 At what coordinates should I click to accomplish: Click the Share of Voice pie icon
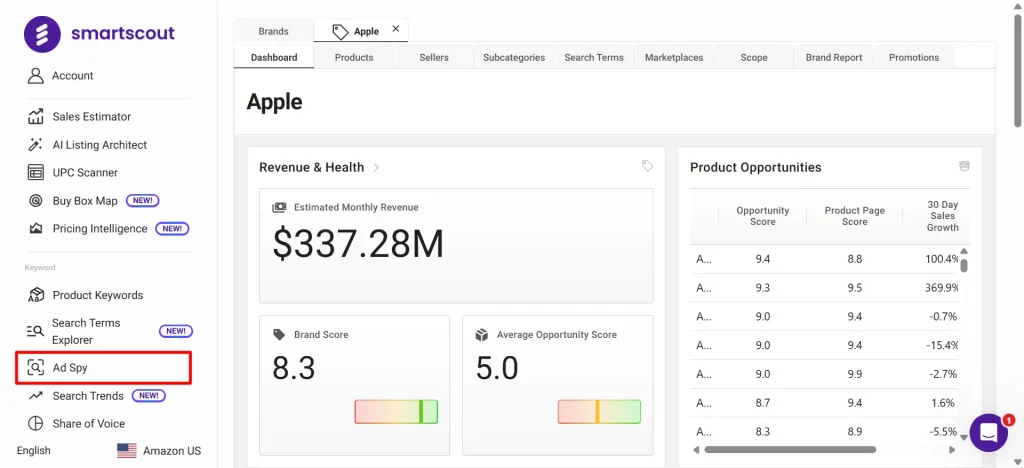(x=35, y=424)
